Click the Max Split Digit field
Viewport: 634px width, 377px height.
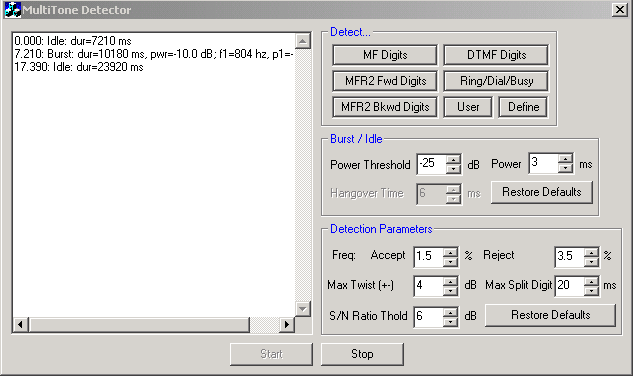[570, 286]
